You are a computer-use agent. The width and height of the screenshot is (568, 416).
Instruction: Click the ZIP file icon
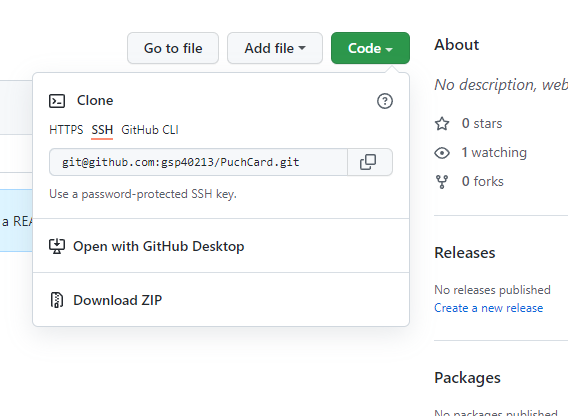click(57, 300)
